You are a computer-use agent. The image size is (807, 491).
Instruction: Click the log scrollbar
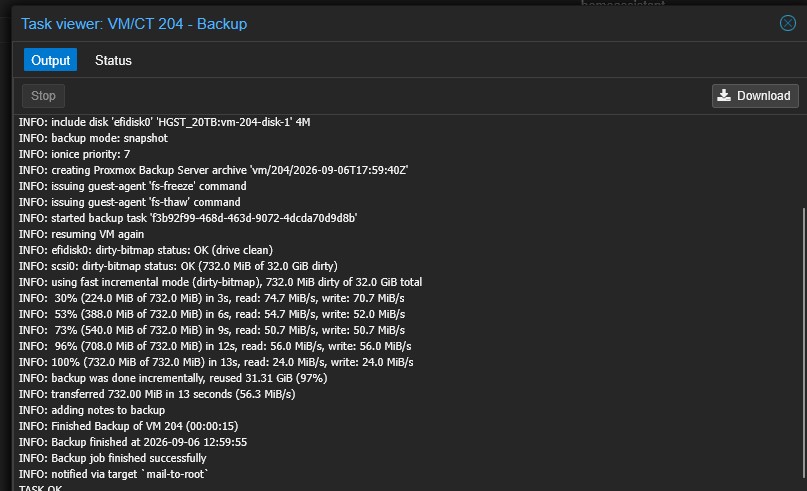(804, 342)
